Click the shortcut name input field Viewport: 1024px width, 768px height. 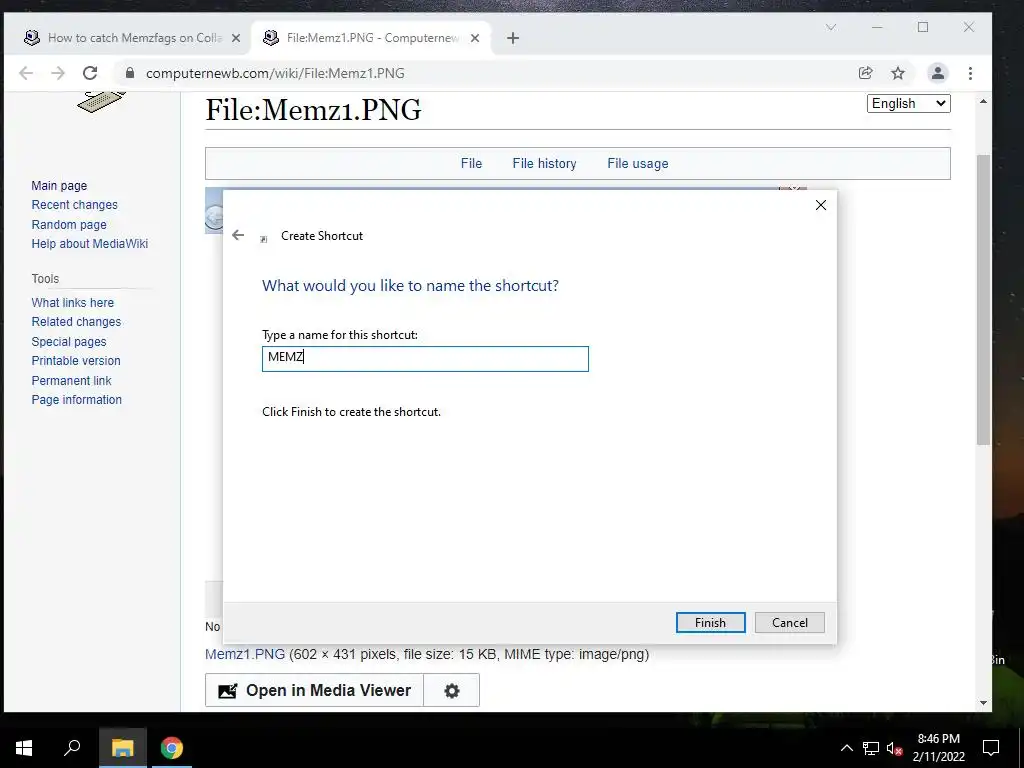425,359
